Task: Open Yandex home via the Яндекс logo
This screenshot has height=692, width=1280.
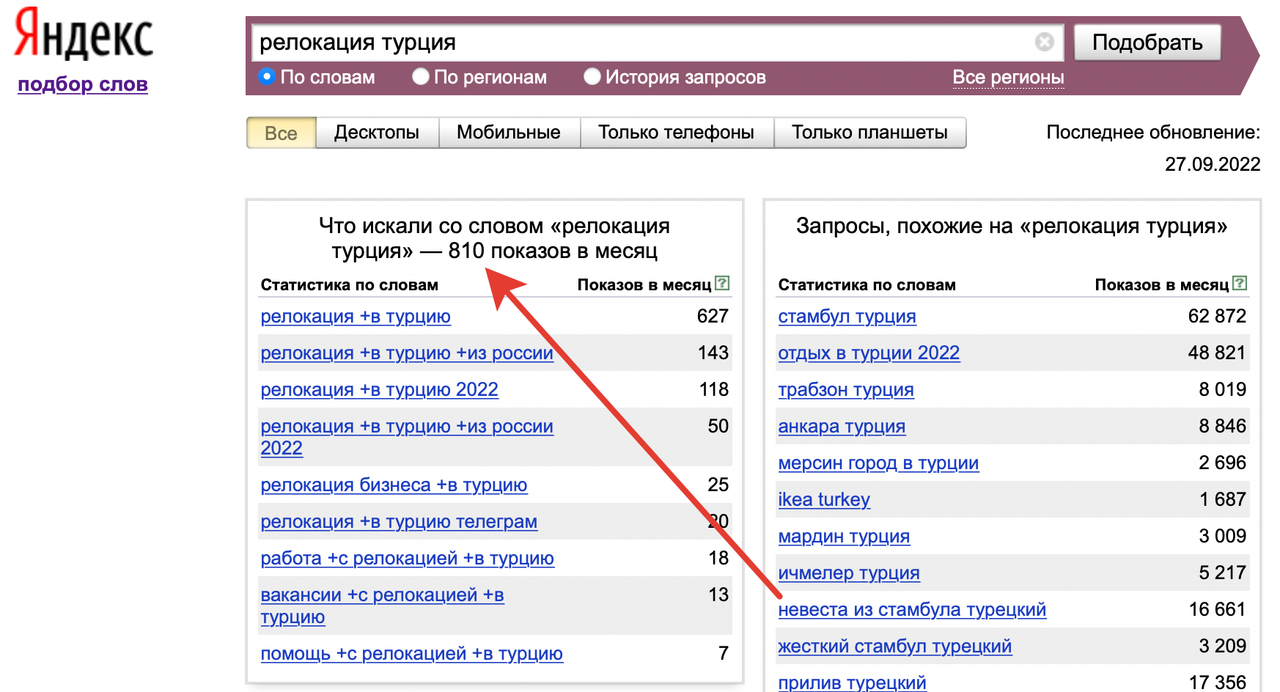Action: (83, 35)
